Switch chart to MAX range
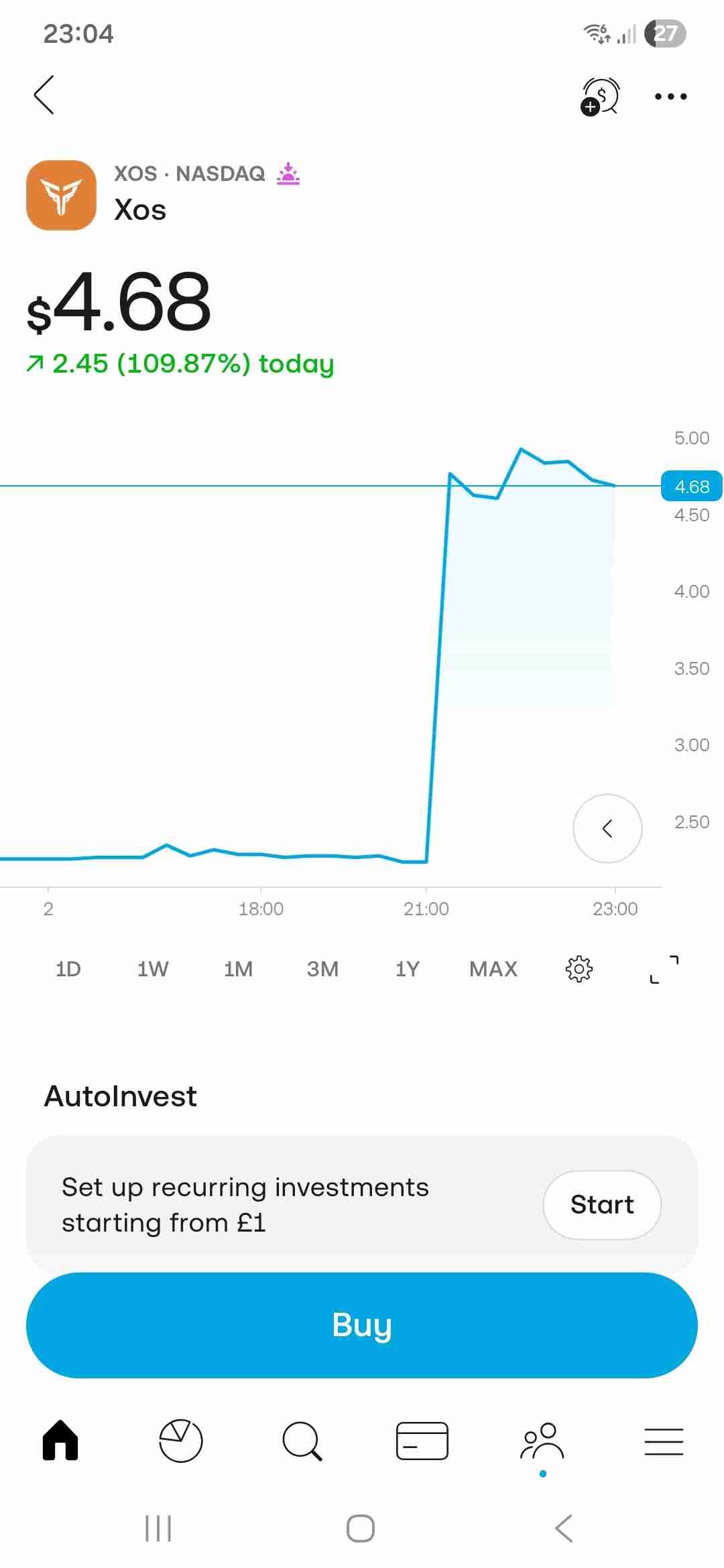 tap(493, 969)
